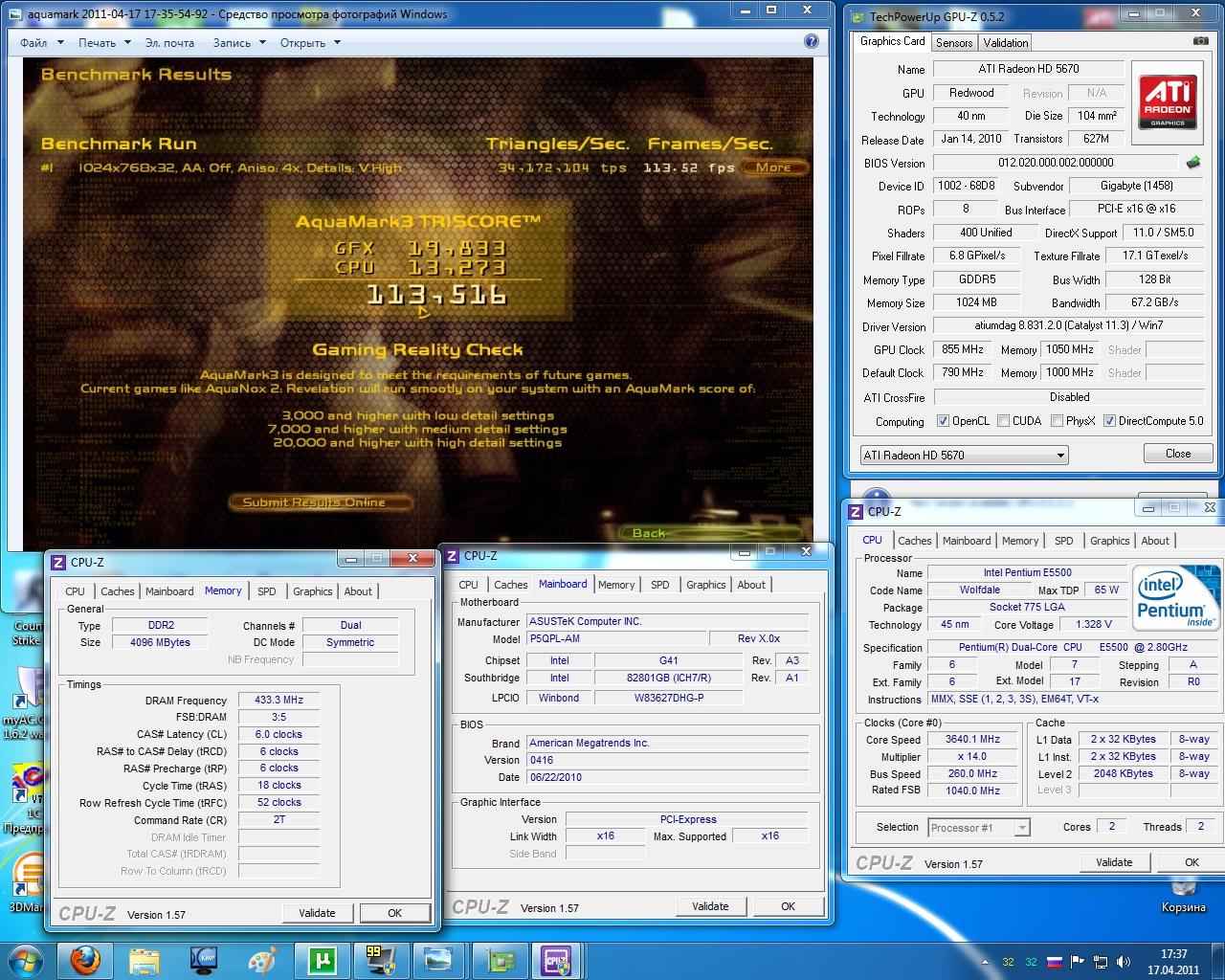Click the BIOS Version field in GPU-Z
The width and height of the screenshot is (1225, 980).
tap(1056, 163)
